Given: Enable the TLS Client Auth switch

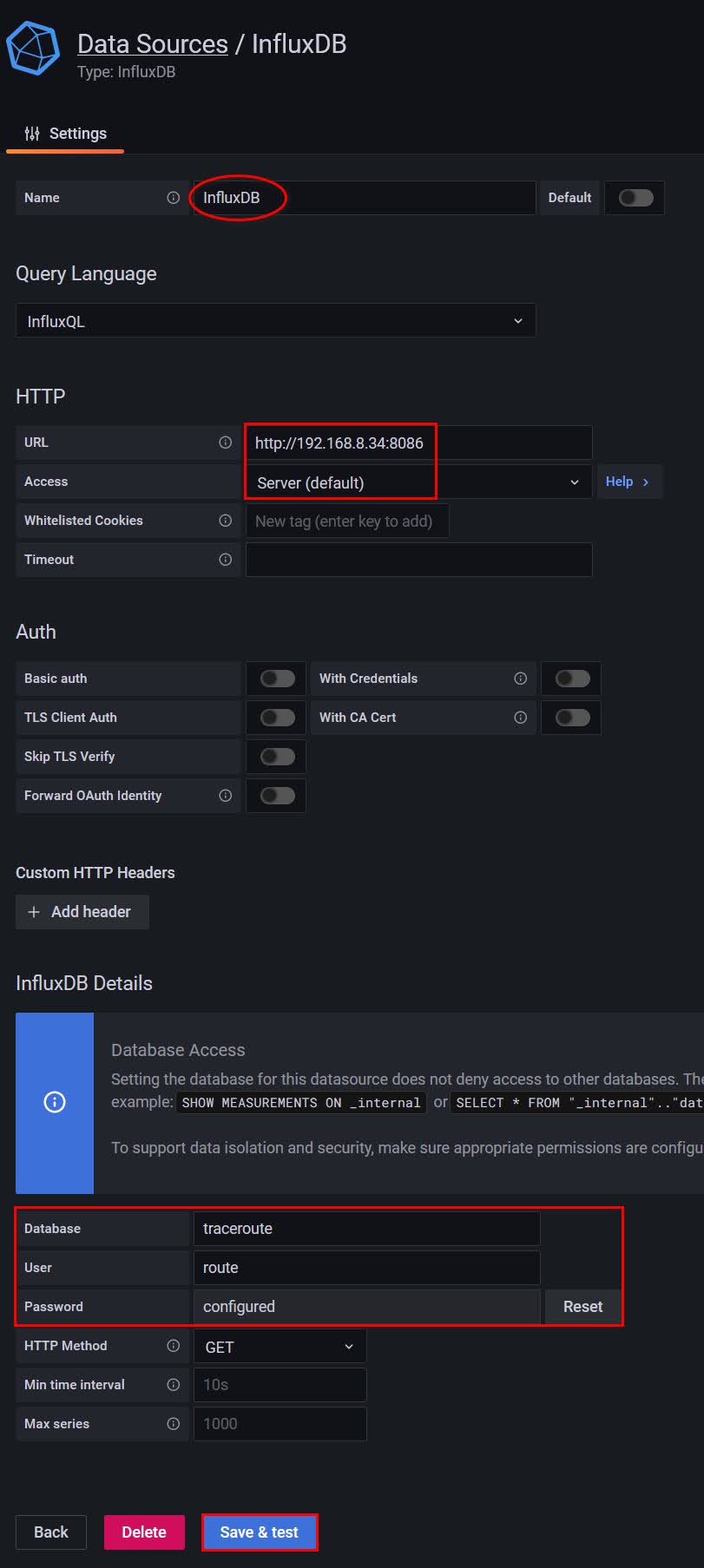Looking at the screenshot, I should pos(278,718).
